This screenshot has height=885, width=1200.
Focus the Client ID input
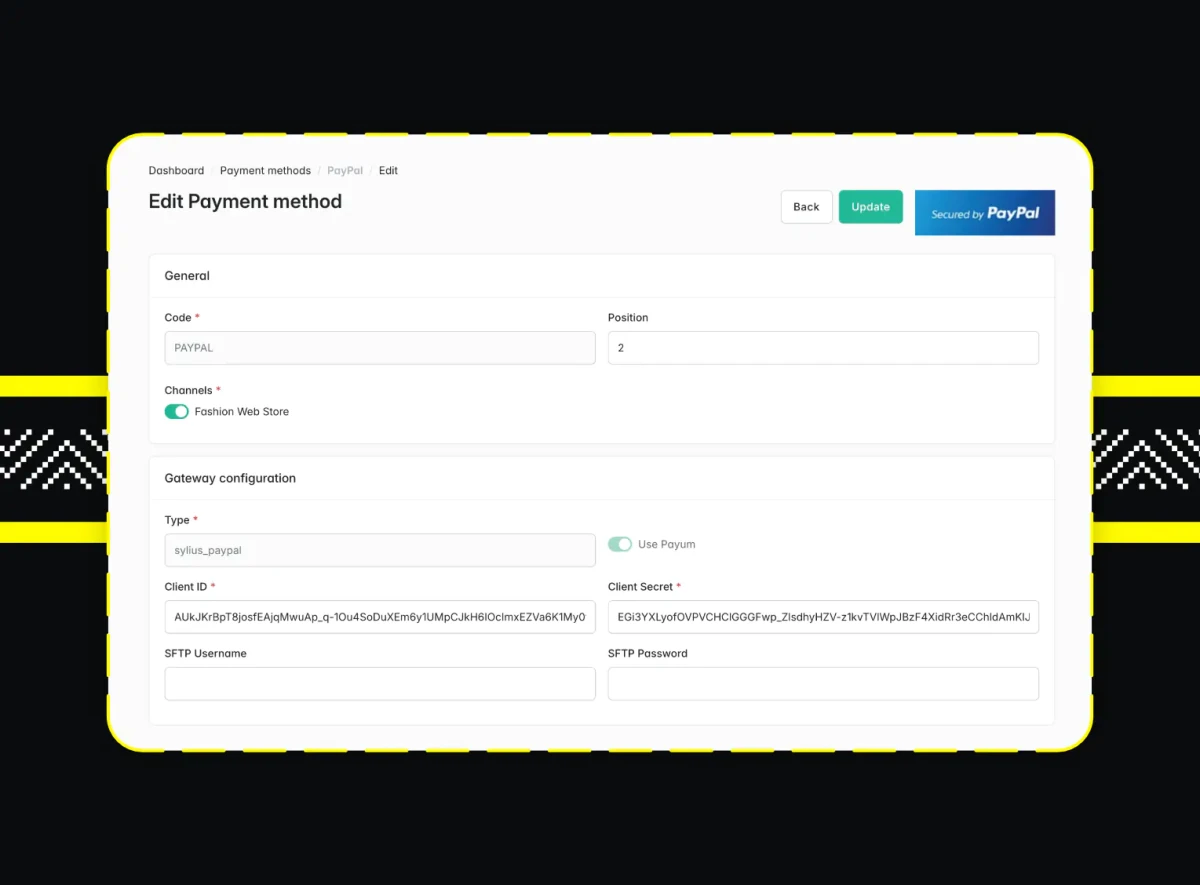click(x=379, y=616)
